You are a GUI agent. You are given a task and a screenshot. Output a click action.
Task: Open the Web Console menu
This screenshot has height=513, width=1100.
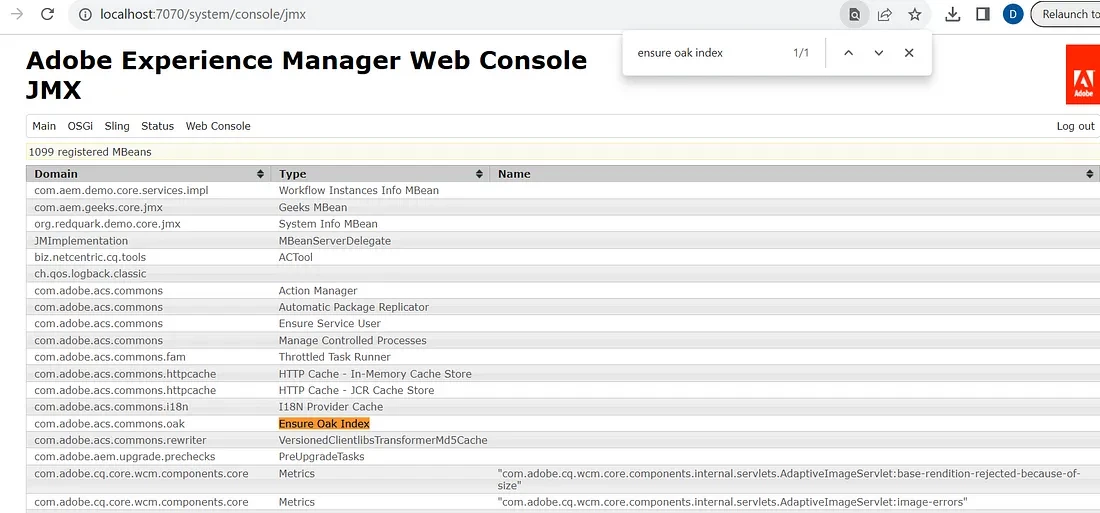click(218, 126)
